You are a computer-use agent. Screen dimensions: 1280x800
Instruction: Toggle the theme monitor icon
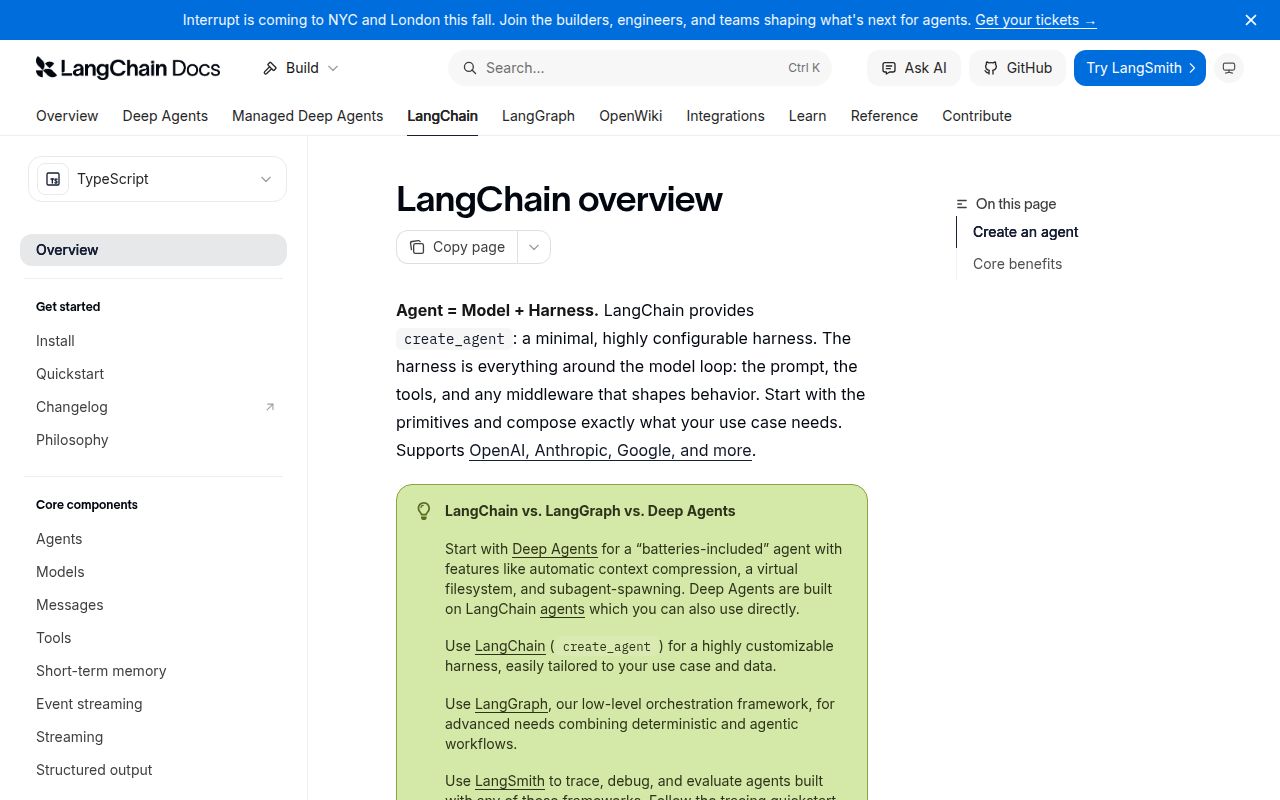click(x=1230, y=68)
